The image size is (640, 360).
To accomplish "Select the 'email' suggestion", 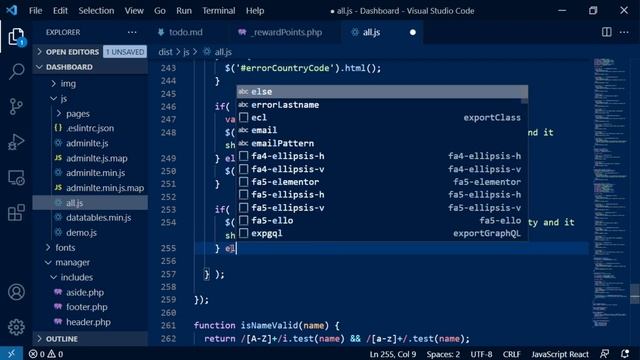I will (382, 130).
